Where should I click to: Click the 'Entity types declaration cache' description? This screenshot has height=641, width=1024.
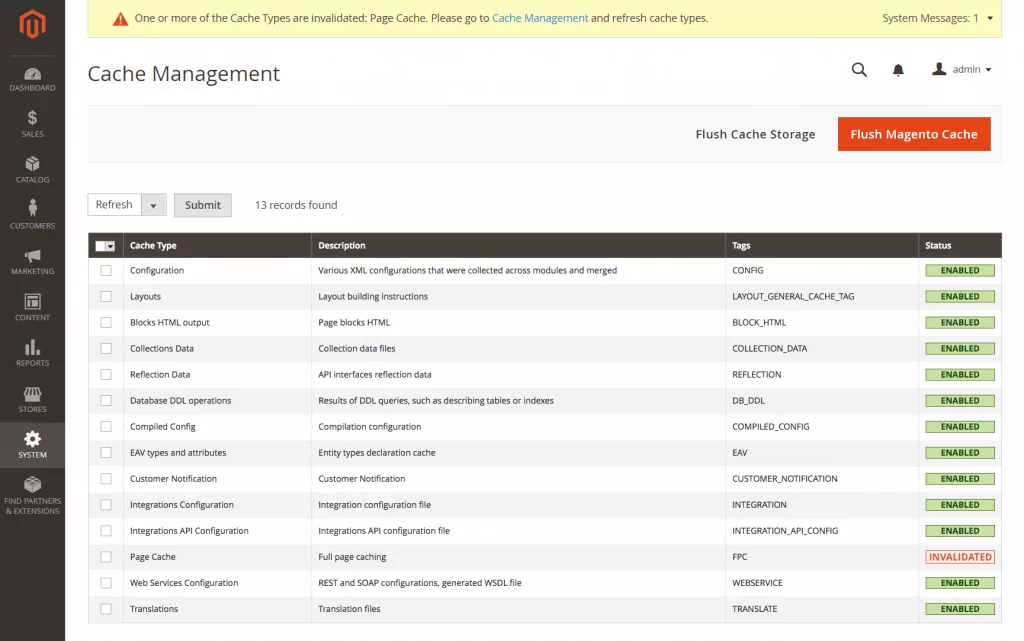pos(377,453)
